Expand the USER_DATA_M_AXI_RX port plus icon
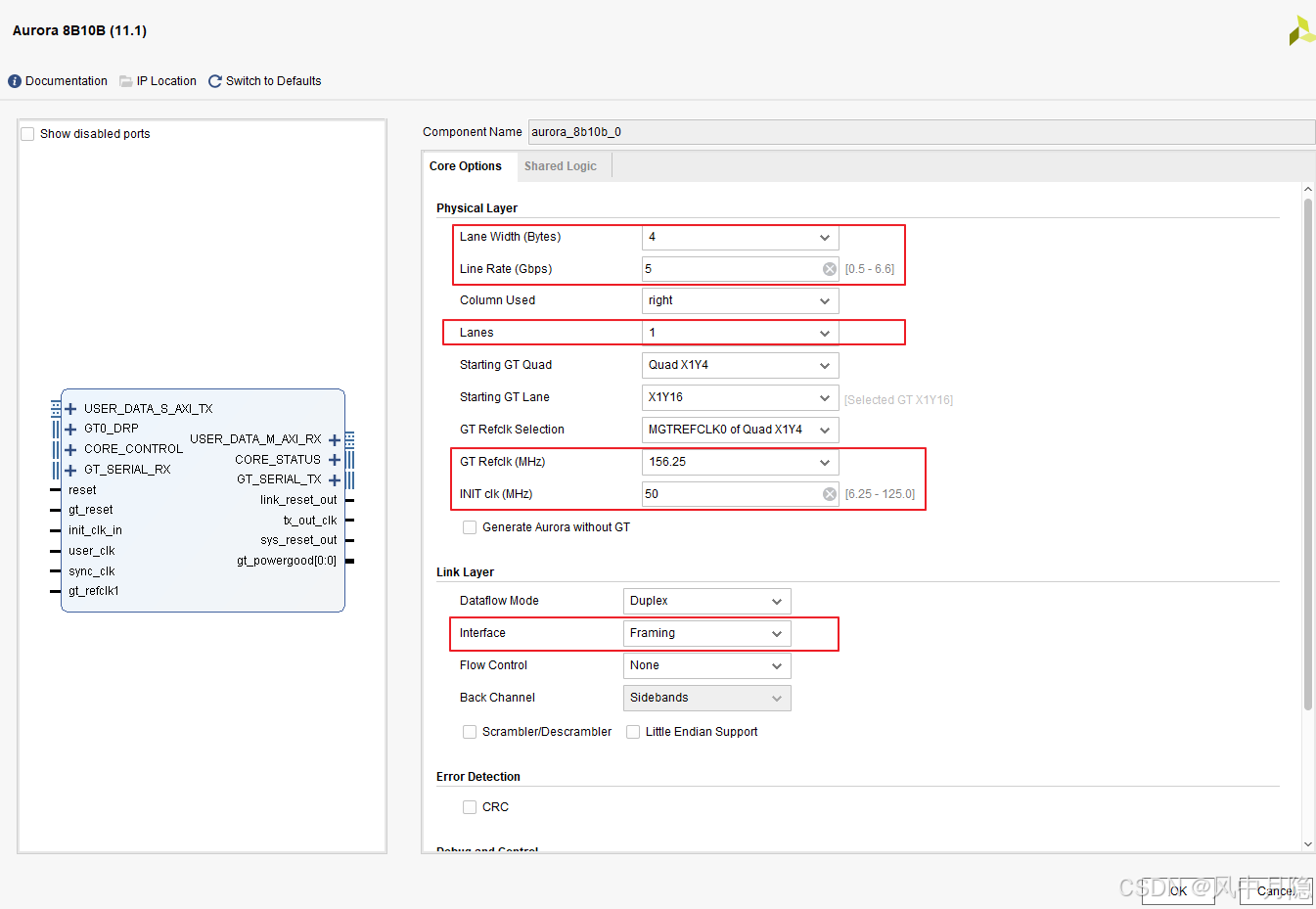 coord(335,439)
